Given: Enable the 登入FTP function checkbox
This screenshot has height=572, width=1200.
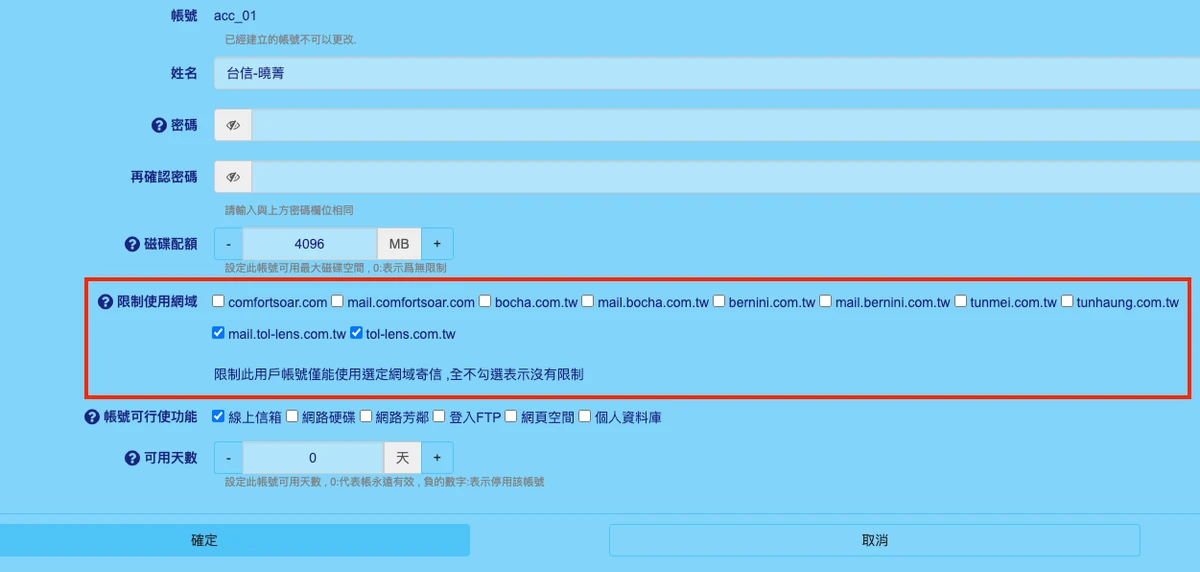Looking at the screenshot, I should (x=439, y=416).
